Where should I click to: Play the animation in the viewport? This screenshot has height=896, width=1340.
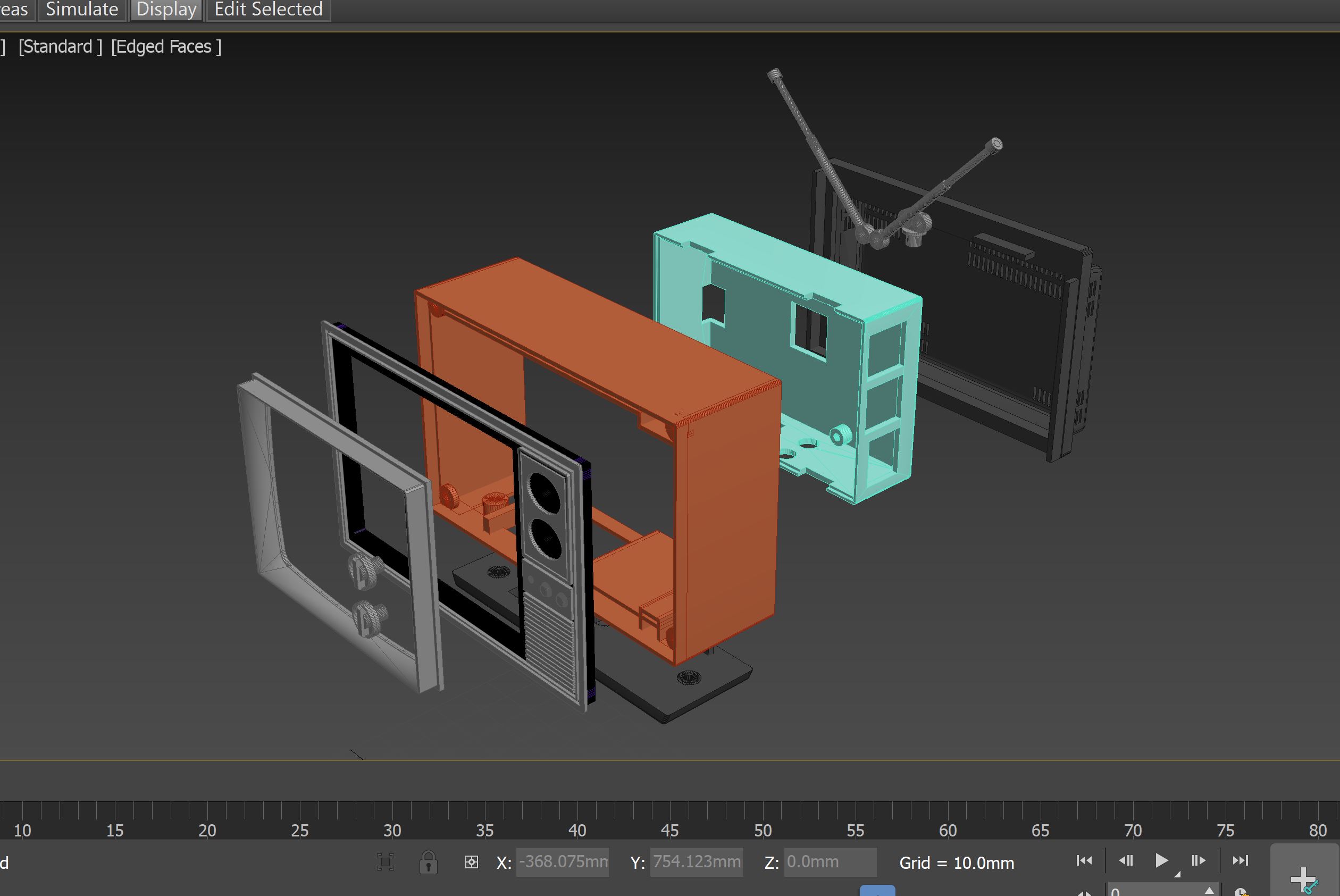1162,860
